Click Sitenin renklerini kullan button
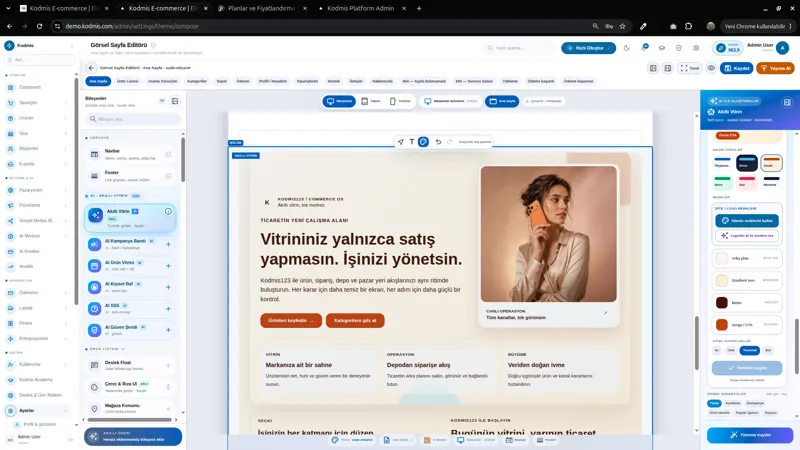800x450 pixels. tap(747, 220)
